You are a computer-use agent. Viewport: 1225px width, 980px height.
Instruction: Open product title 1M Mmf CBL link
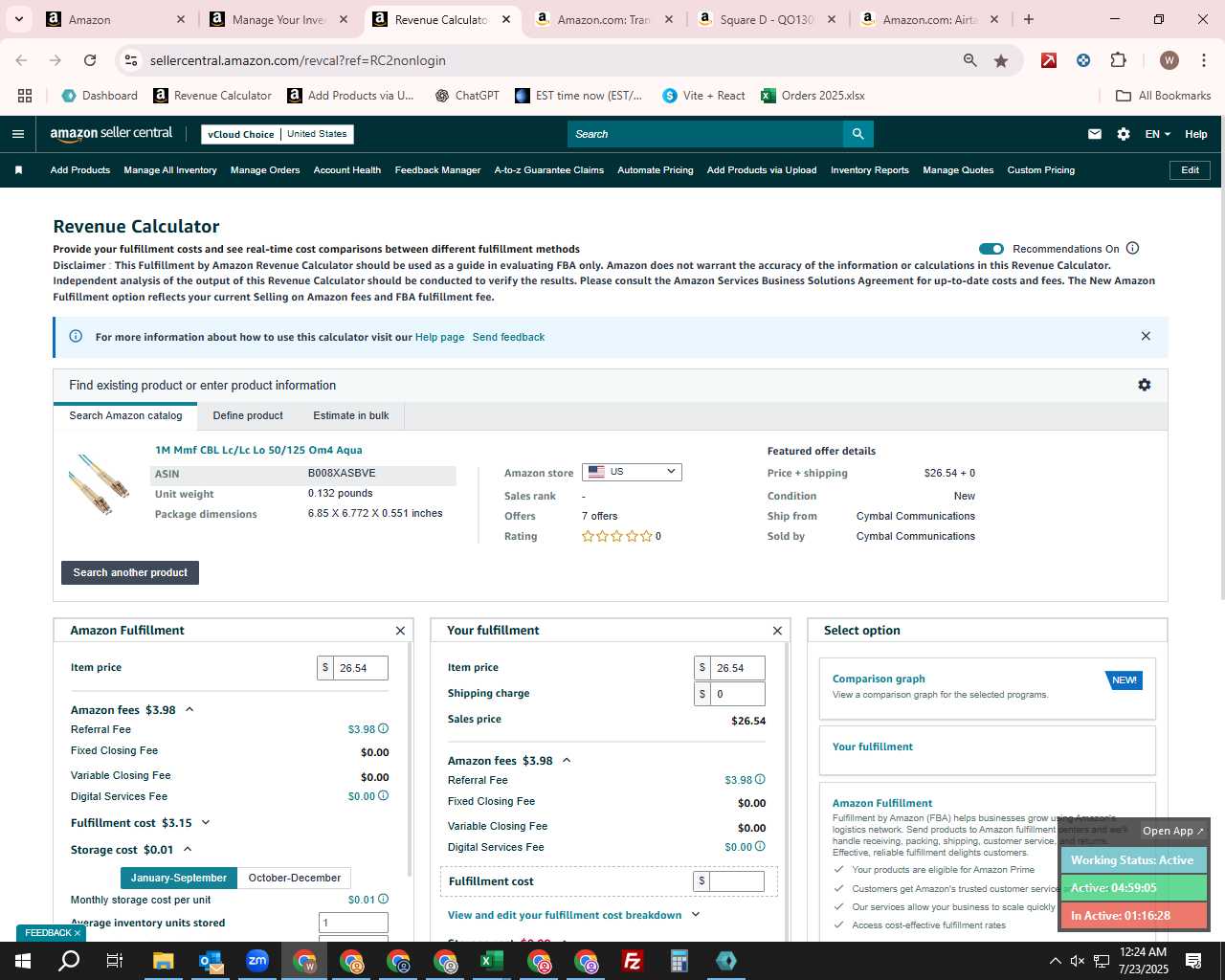point(258,450)
